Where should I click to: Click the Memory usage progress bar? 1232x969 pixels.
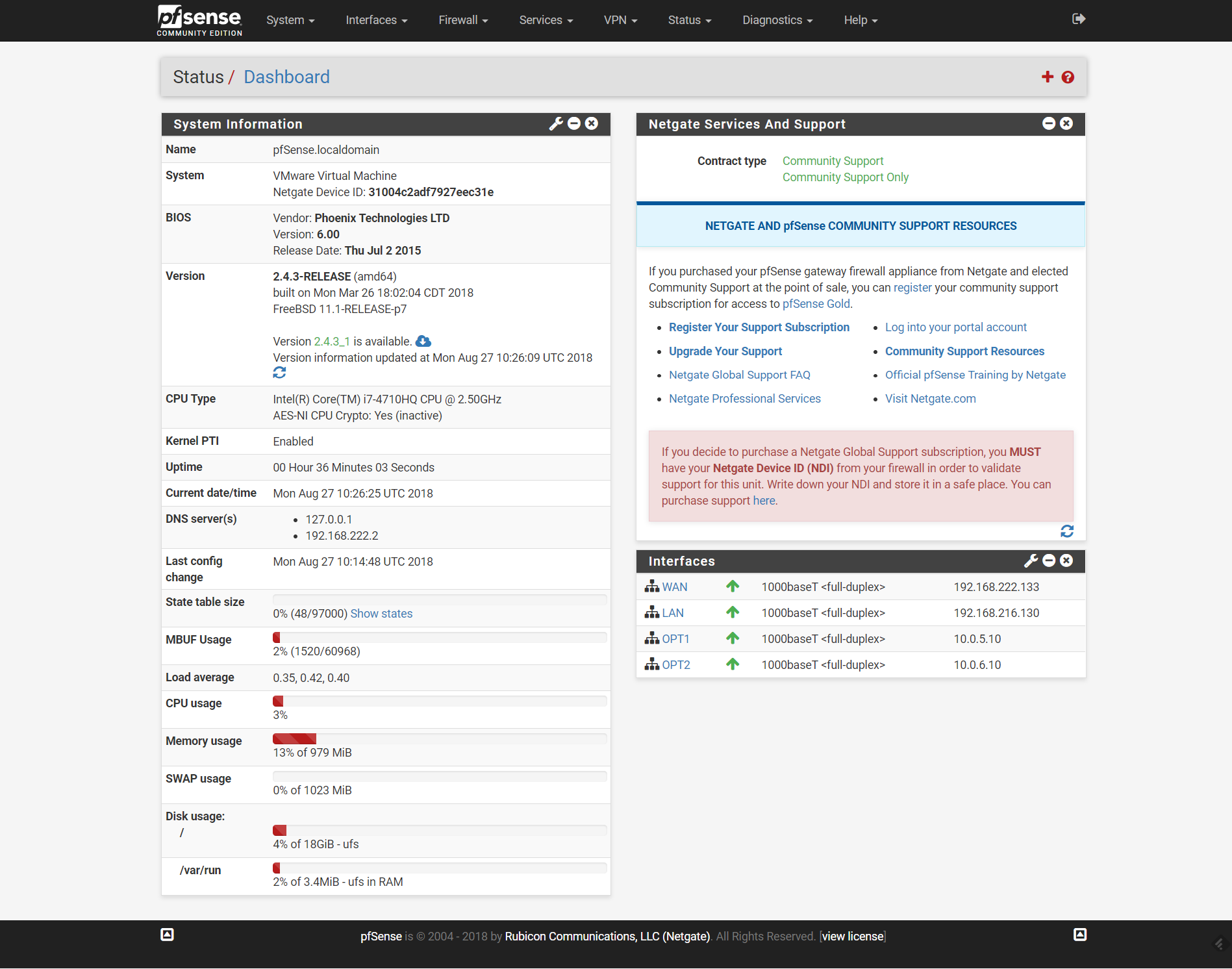point(440,738)
